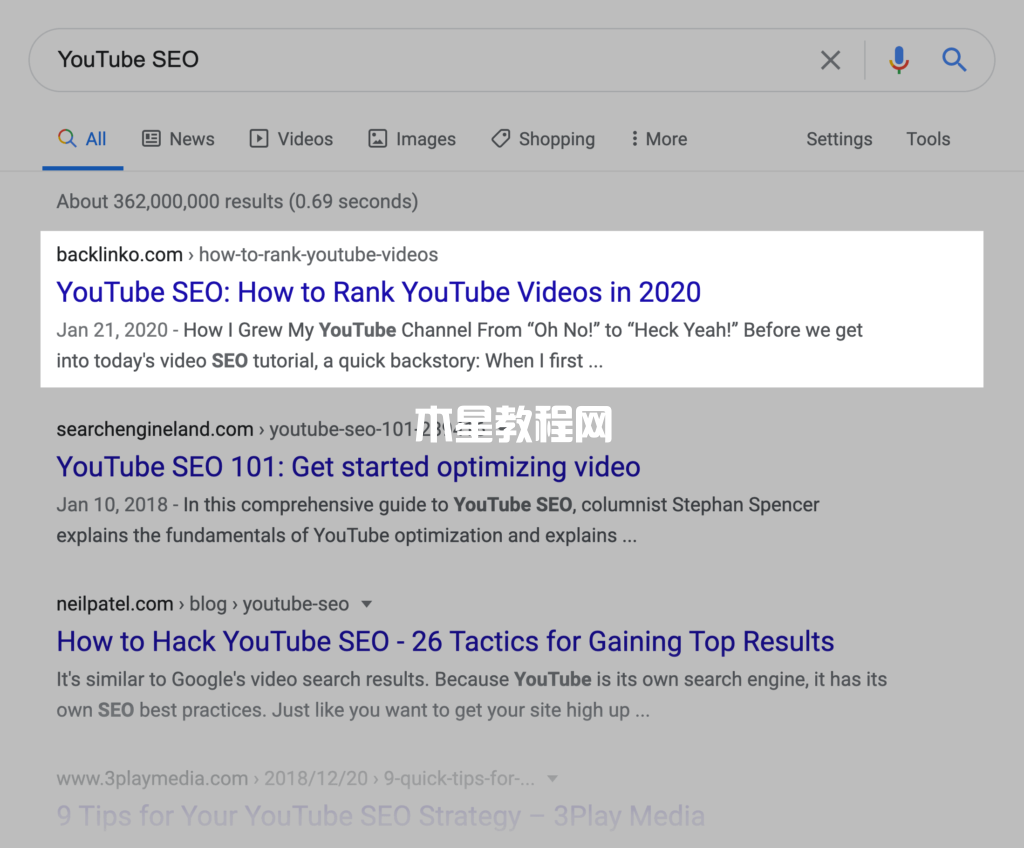Viewport: 1024px width, 848px height.
Task: Run the search with the magnifier icon
Action: (x=954, y=59)
